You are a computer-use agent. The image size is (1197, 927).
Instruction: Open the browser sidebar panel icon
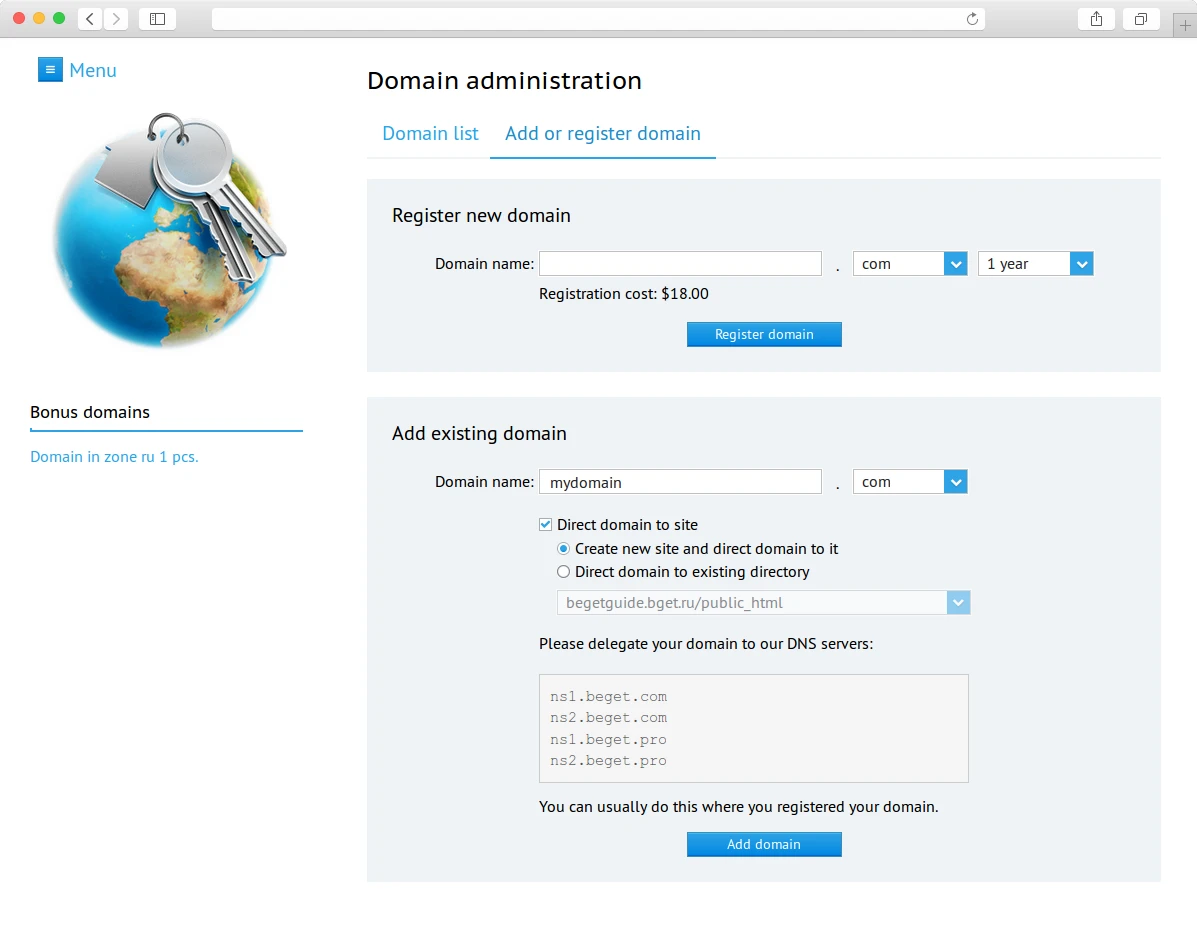coord(157,18)
